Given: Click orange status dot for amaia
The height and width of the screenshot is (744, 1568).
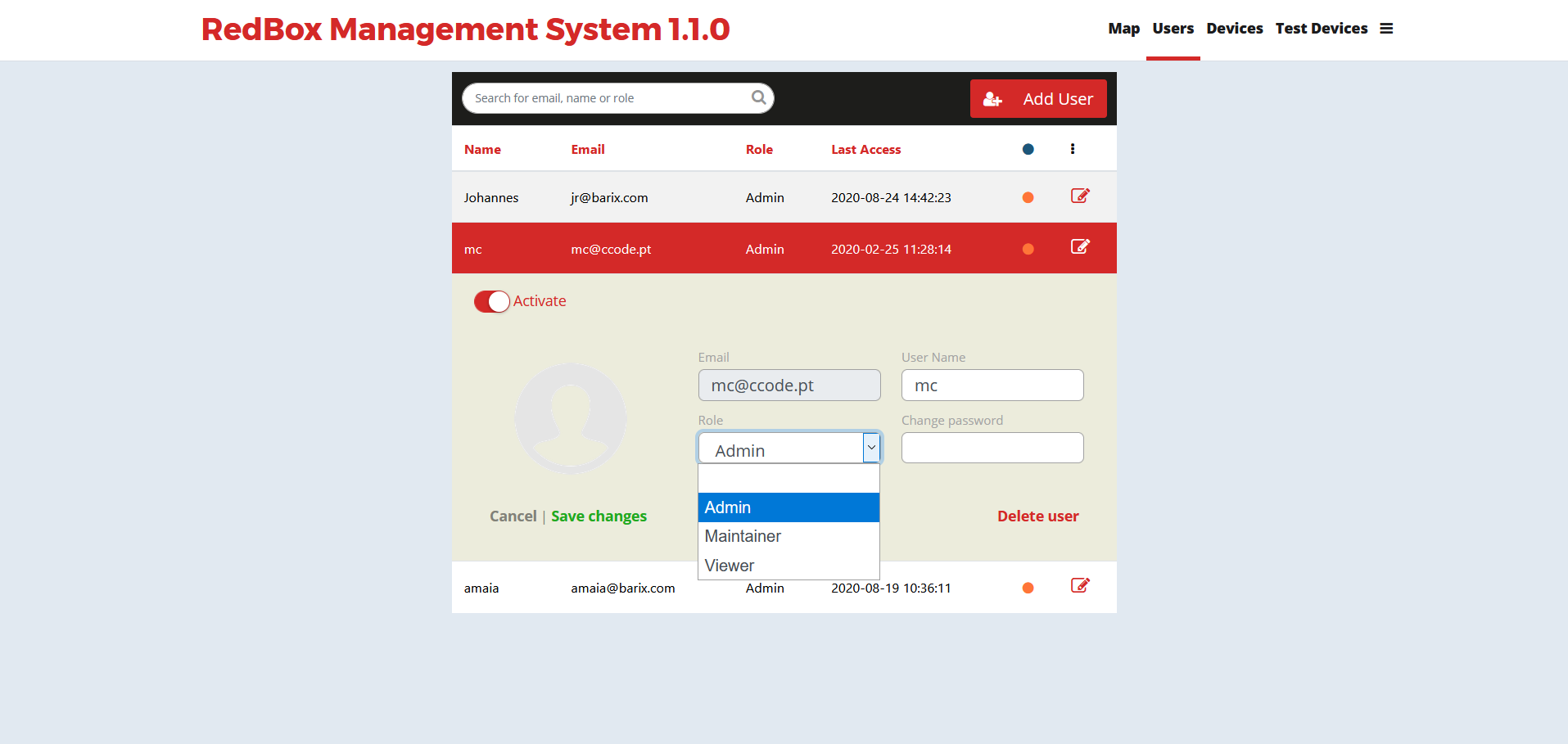Looking at the screenshot, I should coord(1028,588).
